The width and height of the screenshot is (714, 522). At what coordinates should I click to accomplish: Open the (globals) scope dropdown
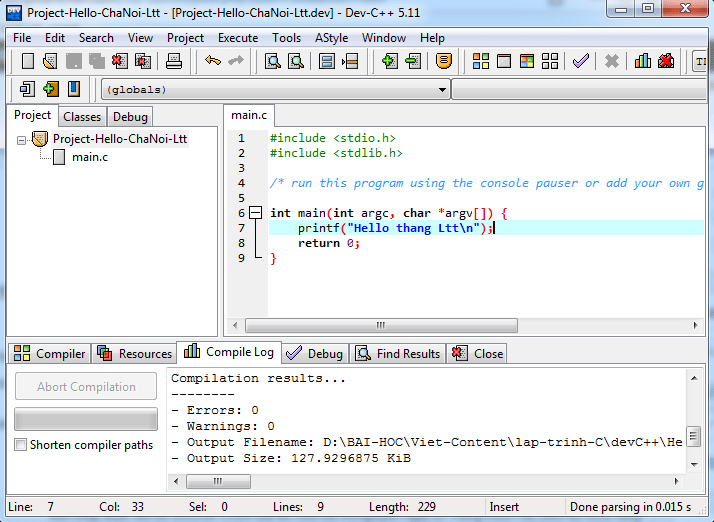(x=442, y=90)
